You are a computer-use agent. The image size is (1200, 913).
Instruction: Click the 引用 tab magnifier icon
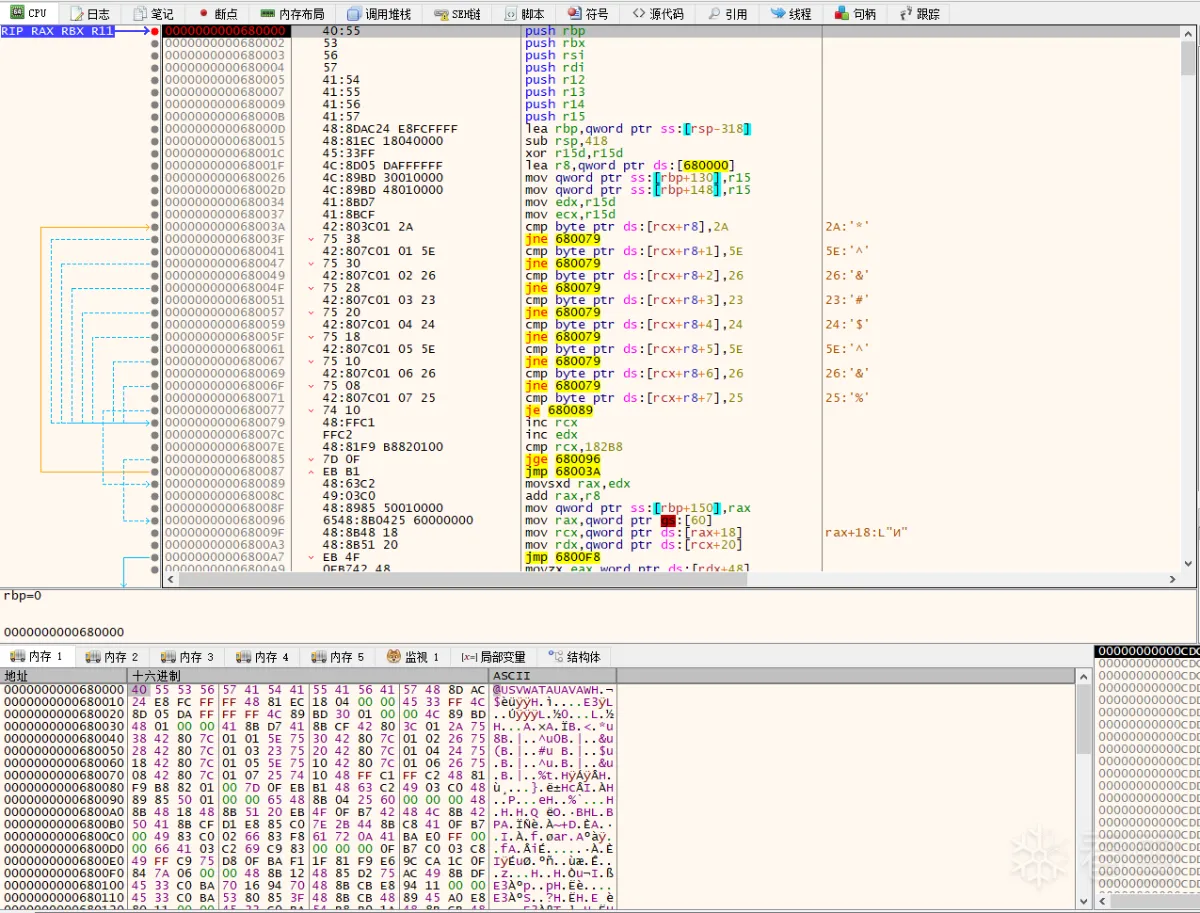point(714,14)
